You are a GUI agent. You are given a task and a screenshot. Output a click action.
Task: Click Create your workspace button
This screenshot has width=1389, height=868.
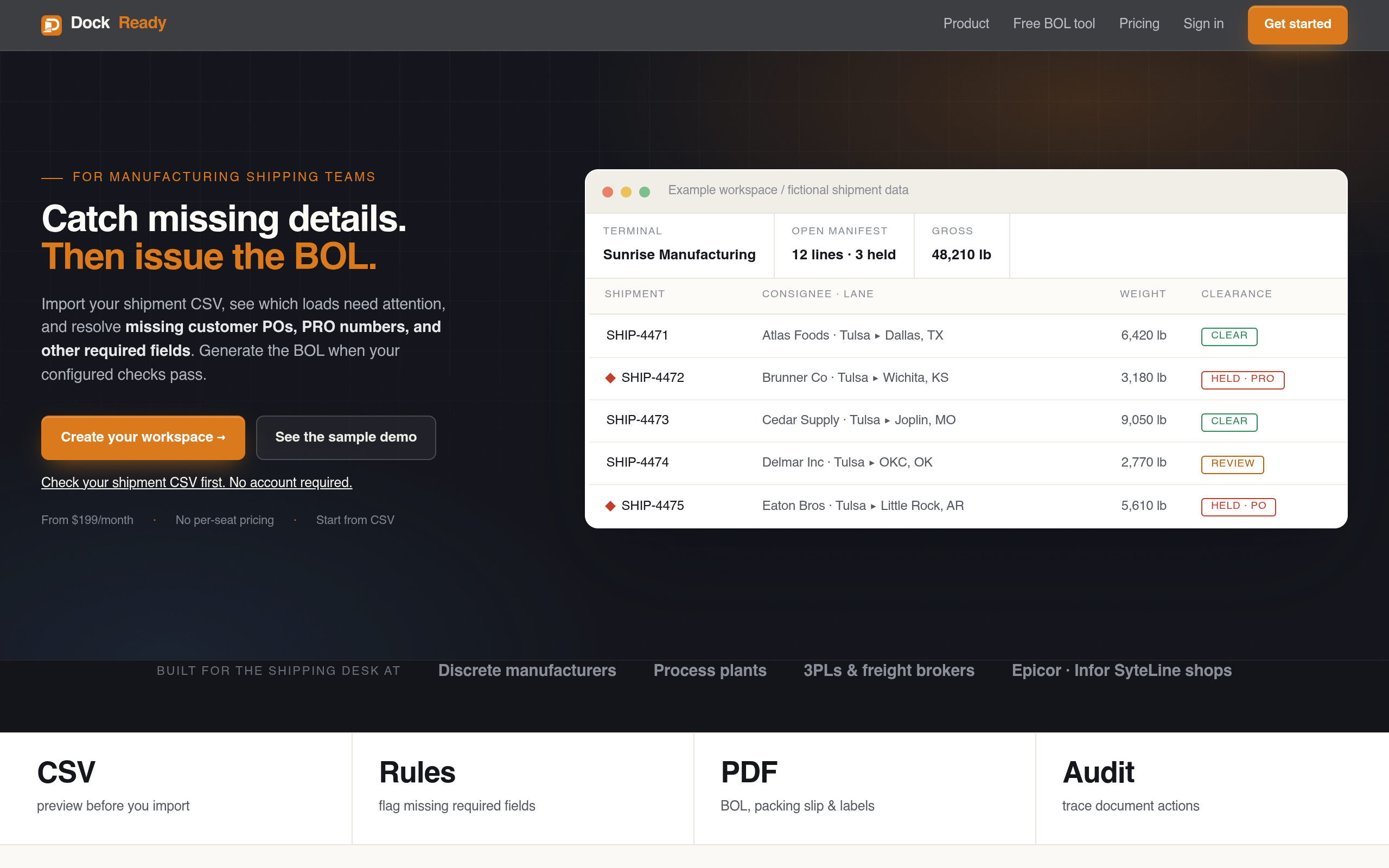143,437
